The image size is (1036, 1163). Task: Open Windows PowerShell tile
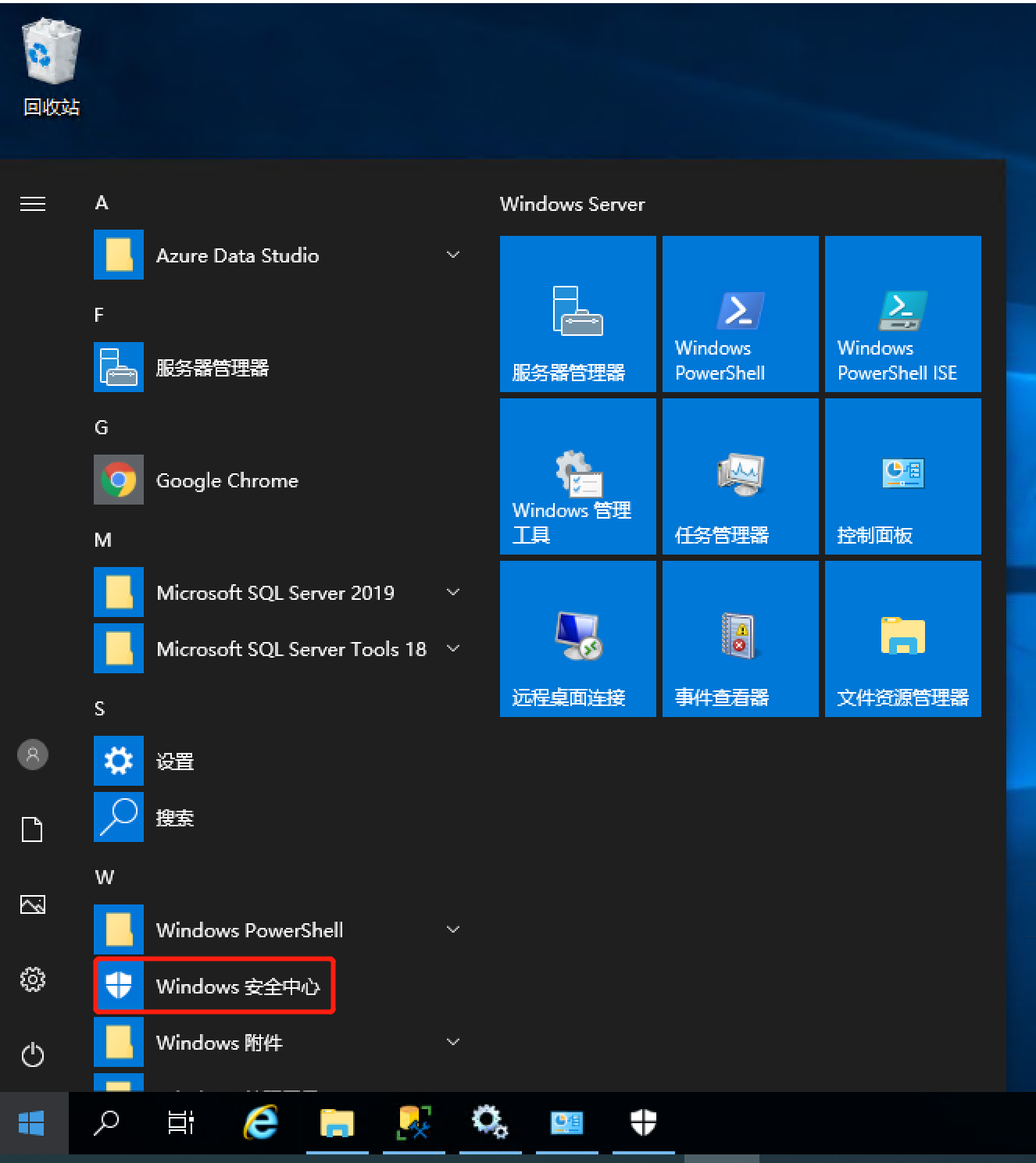(x=740, y=314)
